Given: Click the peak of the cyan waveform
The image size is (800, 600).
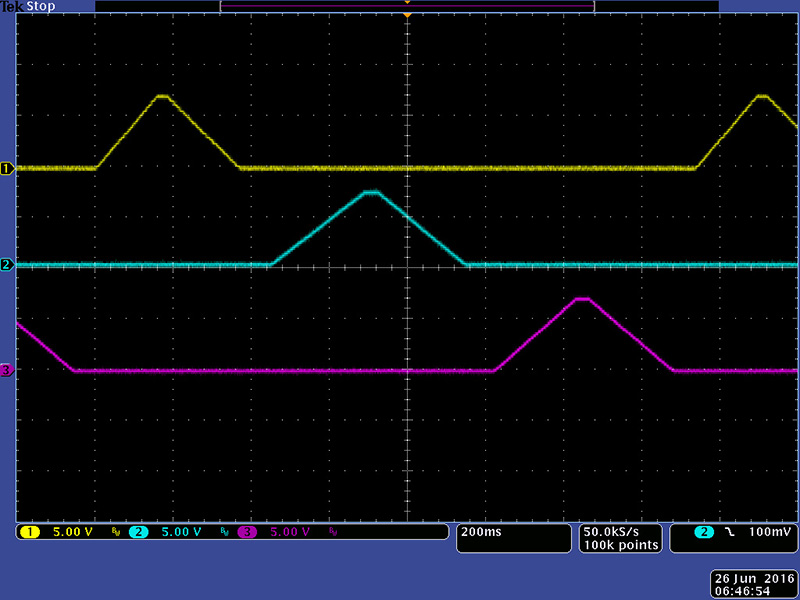Looking at the screenshot, I should (x=372, y=191).
